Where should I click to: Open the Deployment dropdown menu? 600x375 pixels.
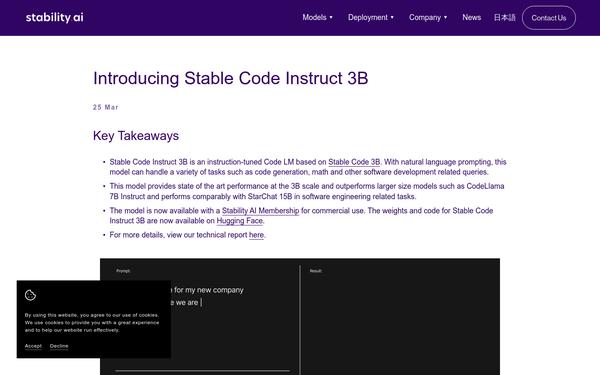(371, 18)
